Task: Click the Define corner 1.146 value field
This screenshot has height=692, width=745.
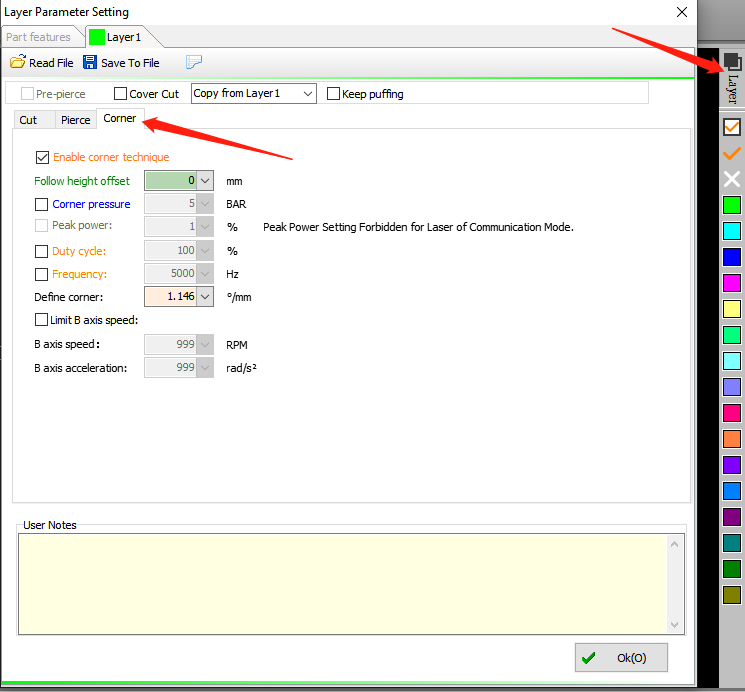Action: [x=171, y=297]
